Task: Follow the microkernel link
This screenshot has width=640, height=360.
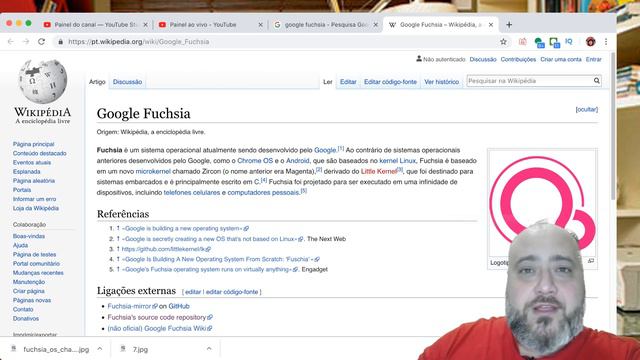Action: click(x=153, y=171)
